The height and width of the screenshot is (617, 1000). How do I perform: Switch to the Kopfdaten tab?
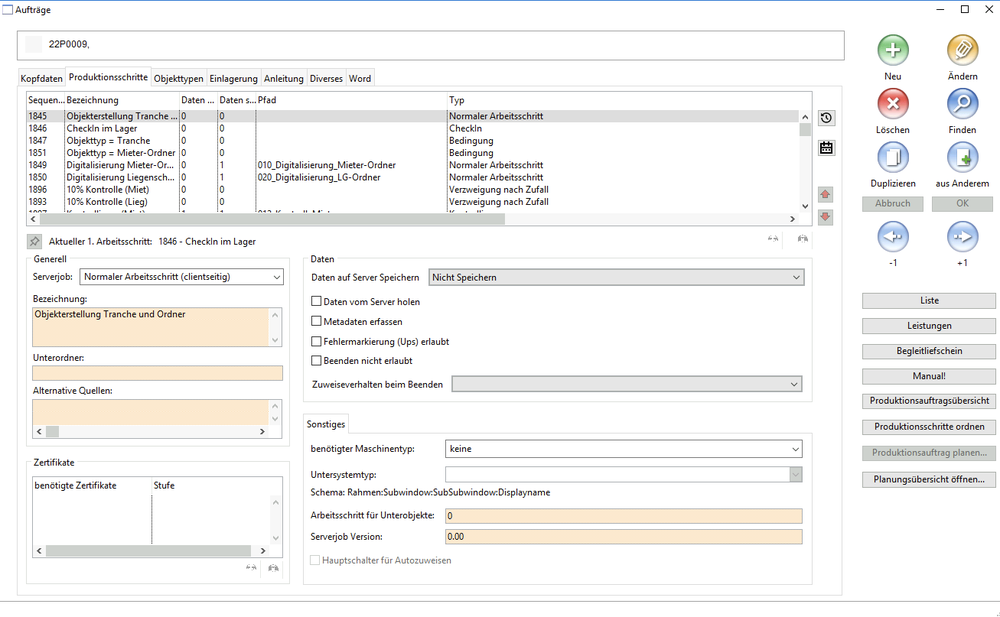(41, 78)
